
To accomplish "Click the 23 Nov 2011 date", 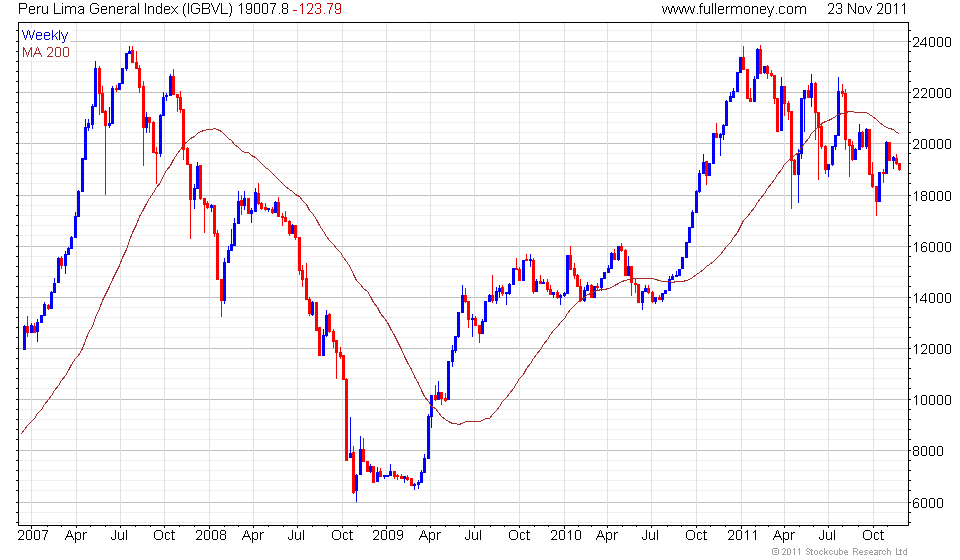I will [866, 9].
